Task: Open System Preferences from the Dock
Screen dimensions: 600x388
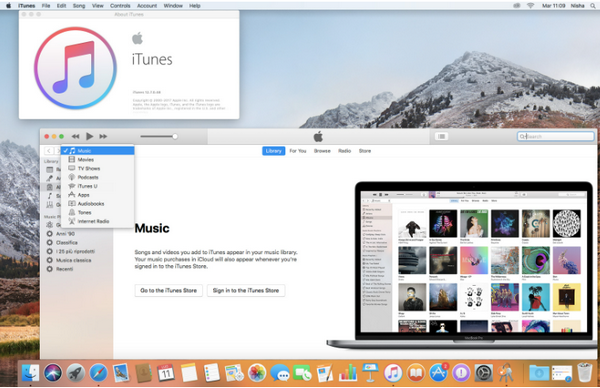Action: point(484,373)
